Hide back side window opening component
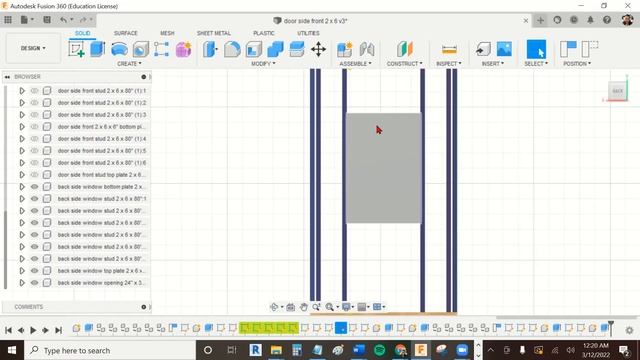The image size is (640, 360). point(35,283)
